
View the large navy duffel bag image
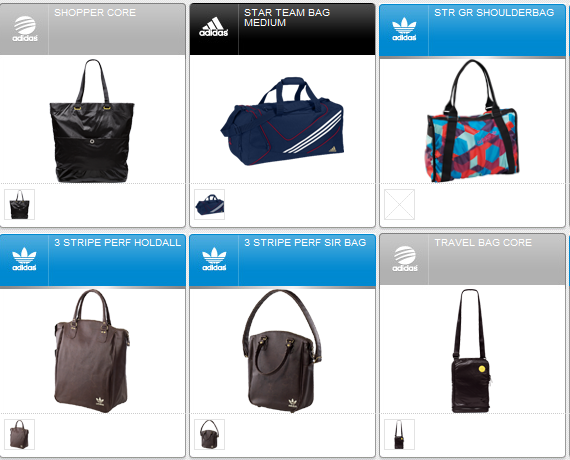(x=282, y=121)
